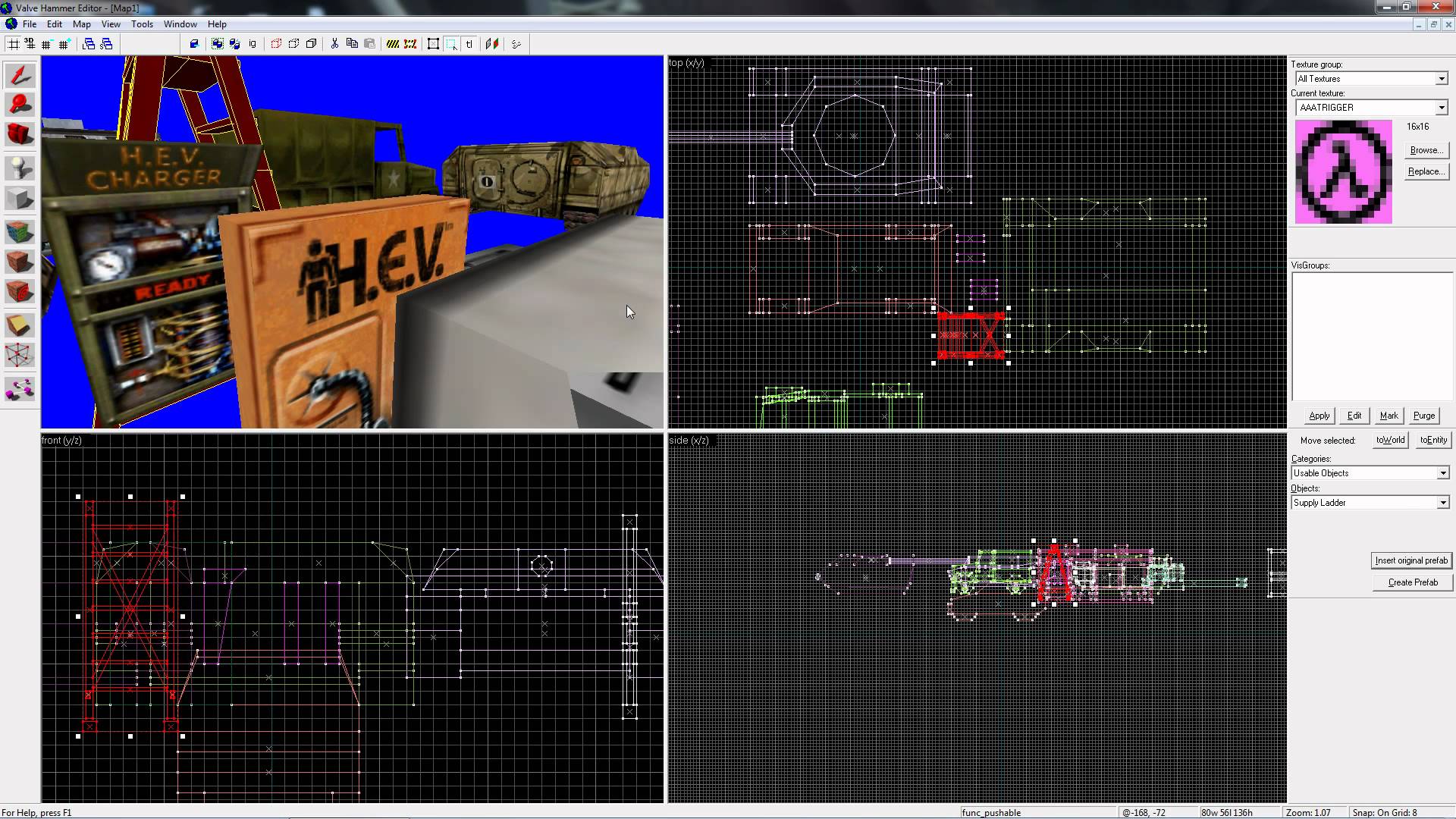Image resolution: width=1456 pixels, height=819 pixels.
Task: Click the Apply Current Texture tool
Action: [x=20, y=262]
